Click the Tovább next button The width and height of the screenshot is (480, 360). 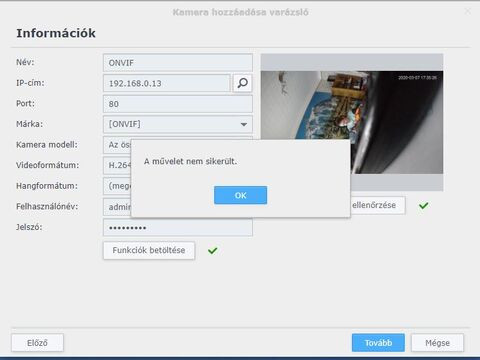click(x=378, y=343)
